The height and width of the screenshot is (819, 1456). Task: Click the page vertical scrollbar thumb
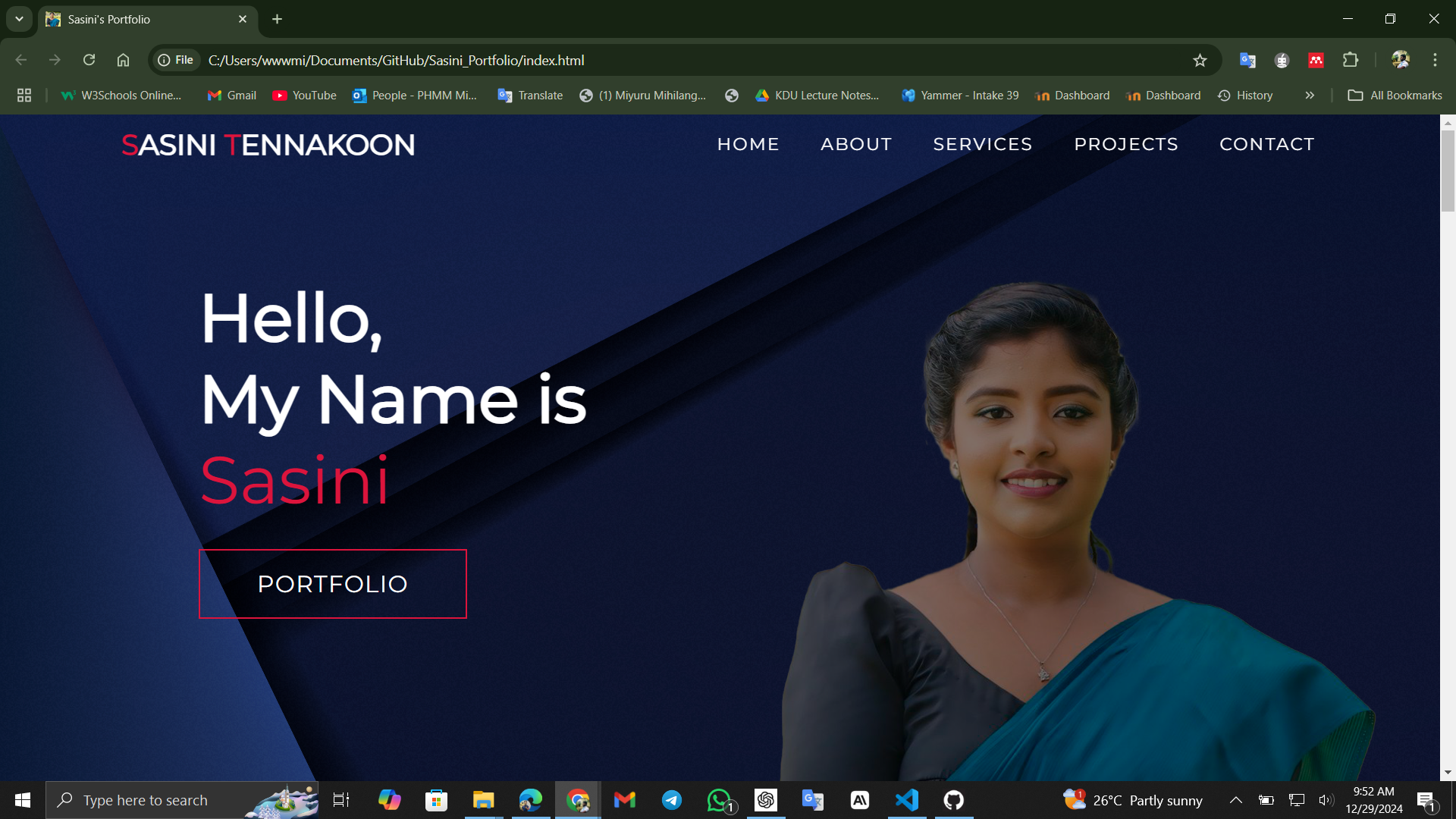point(1448,171)
